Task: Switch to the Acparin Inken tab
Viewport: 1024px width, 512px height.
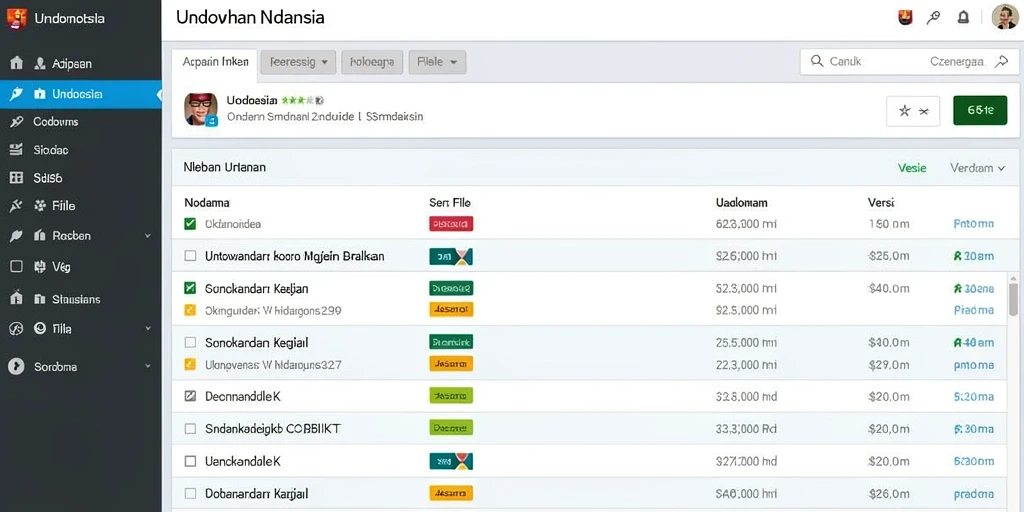Action: [215, 62]
